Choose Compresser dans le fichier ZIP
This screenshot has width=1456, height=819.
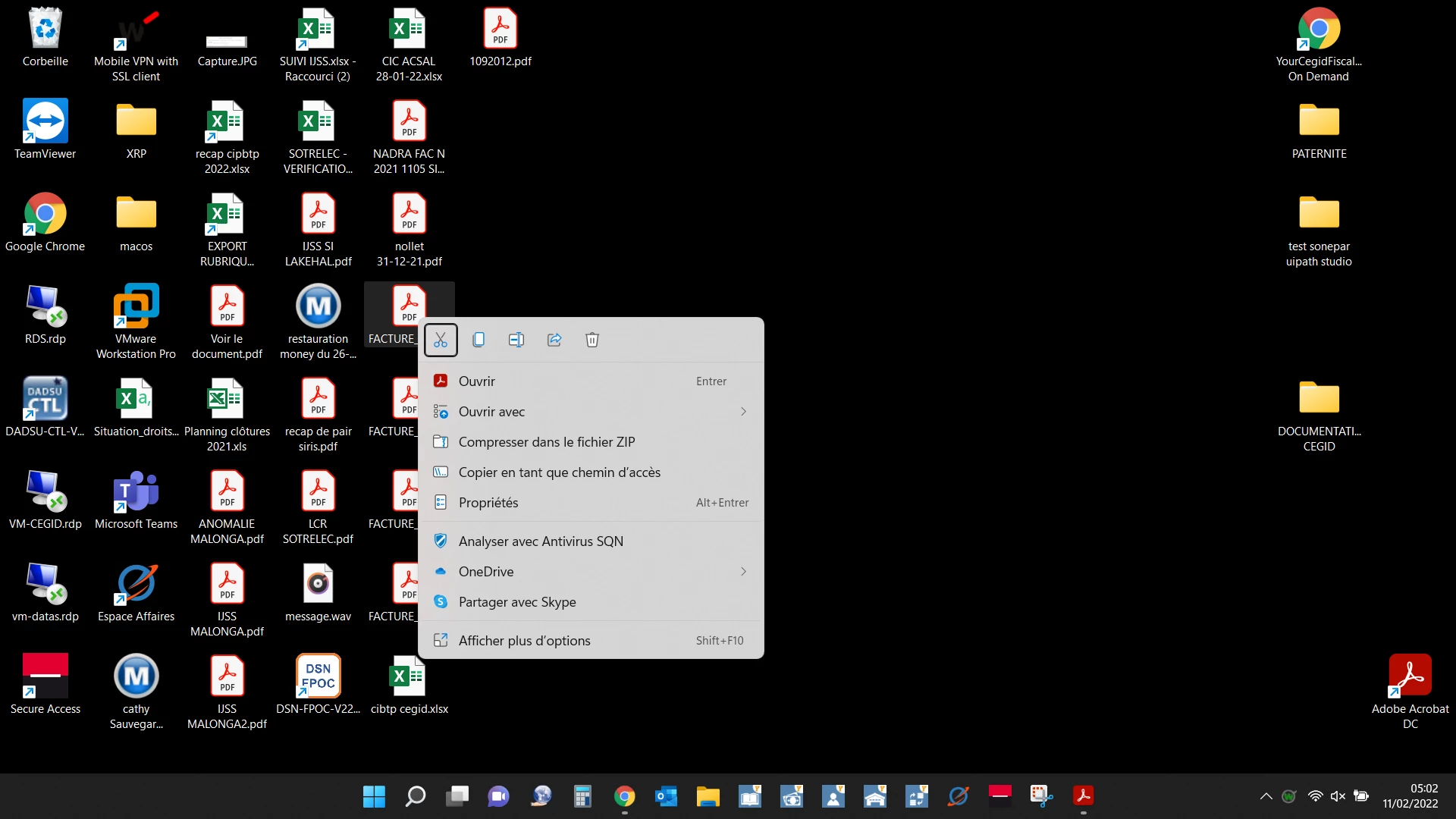click(x=547, y=442)
